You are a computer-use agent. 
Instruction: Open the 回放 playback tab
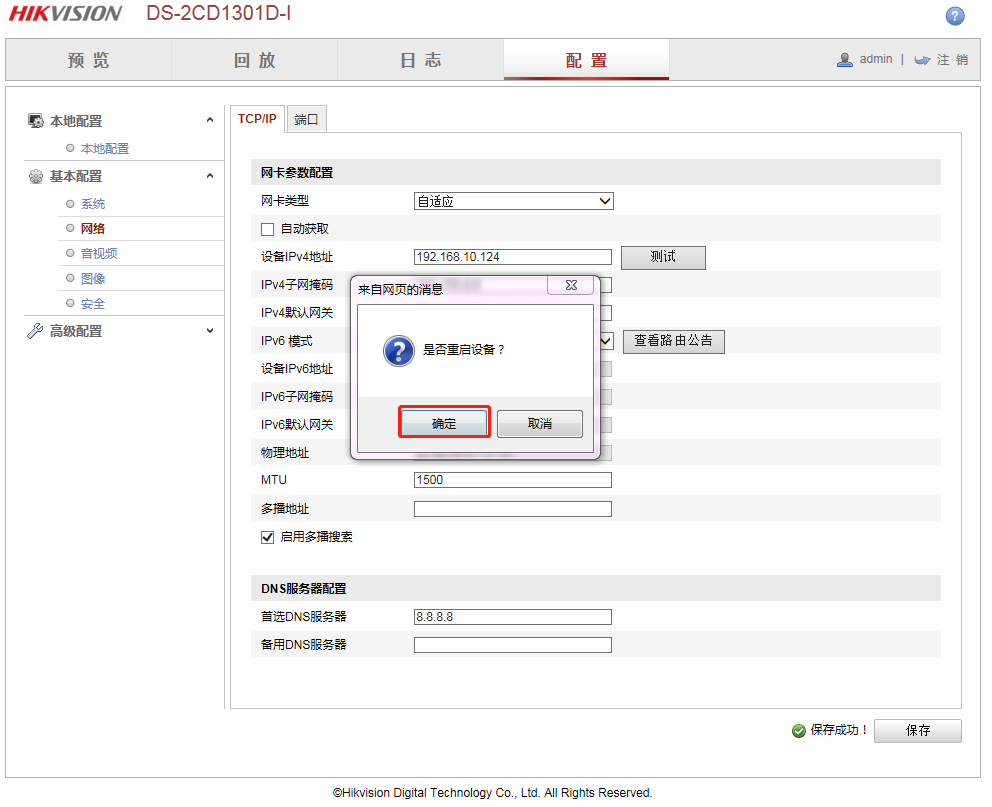tap(254, 60)
